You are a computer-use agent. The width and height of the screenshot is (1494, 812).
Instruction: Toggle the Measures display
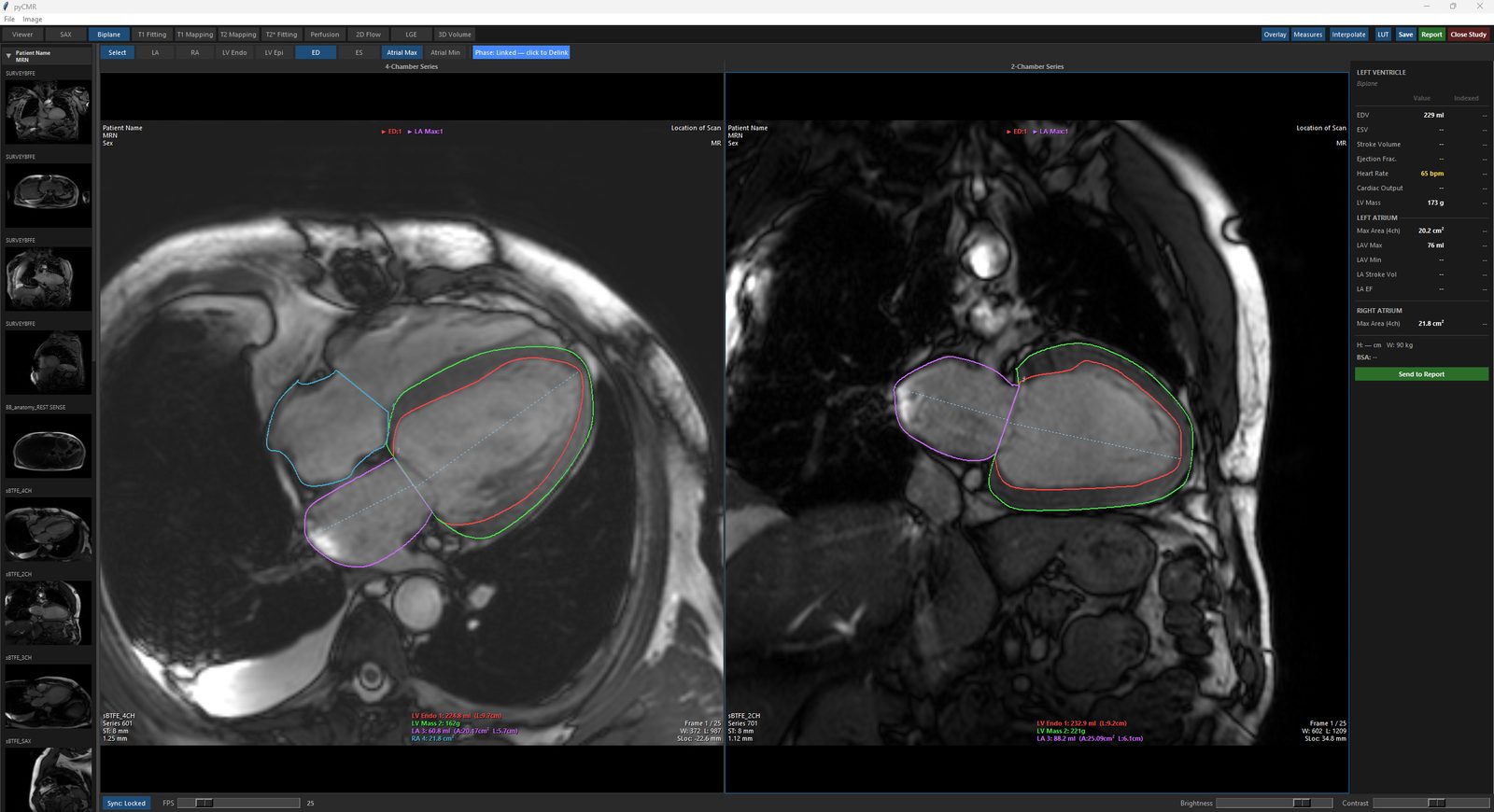pos(1307,35)
